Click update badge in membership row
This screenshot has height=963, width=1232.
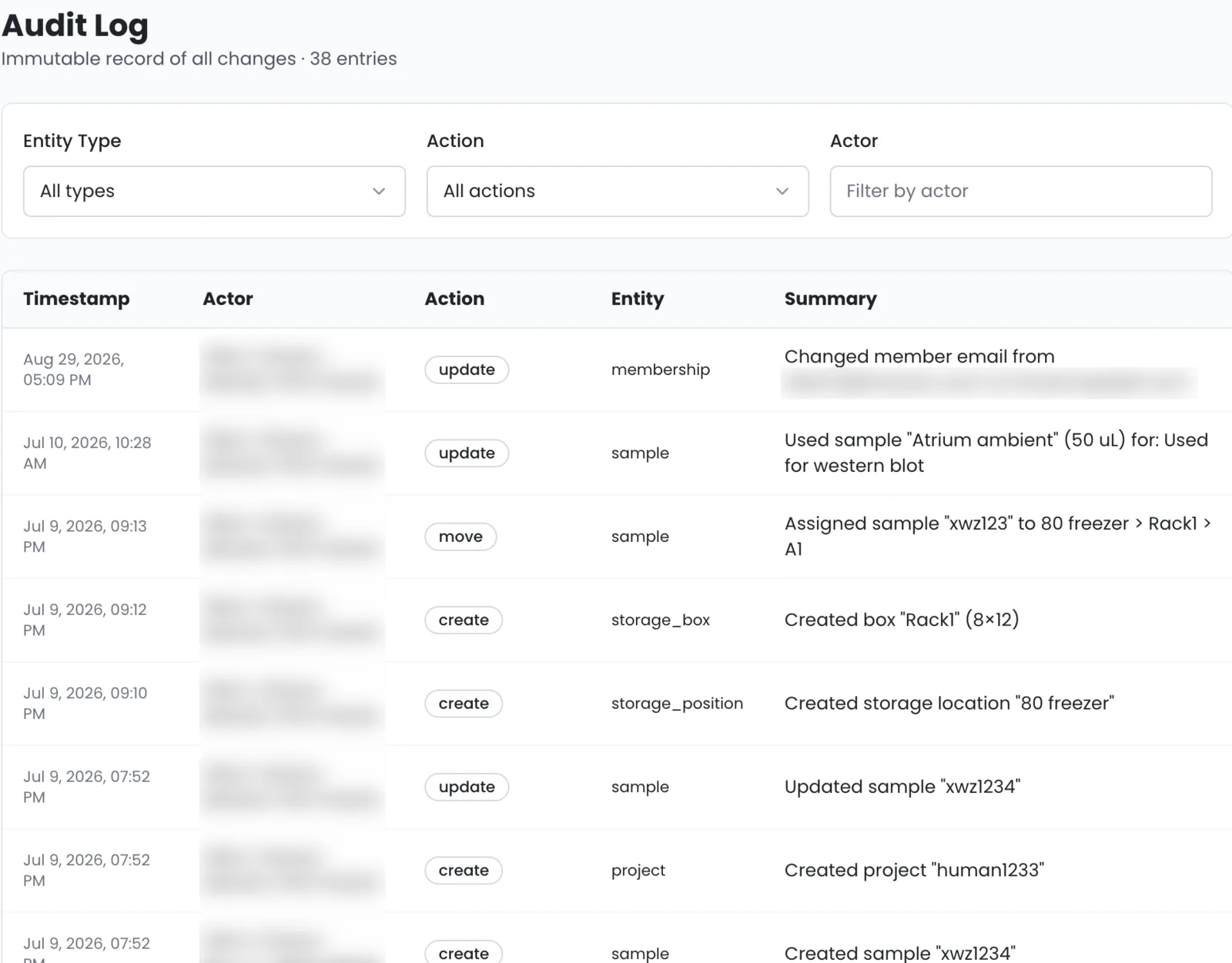[467, 369]
